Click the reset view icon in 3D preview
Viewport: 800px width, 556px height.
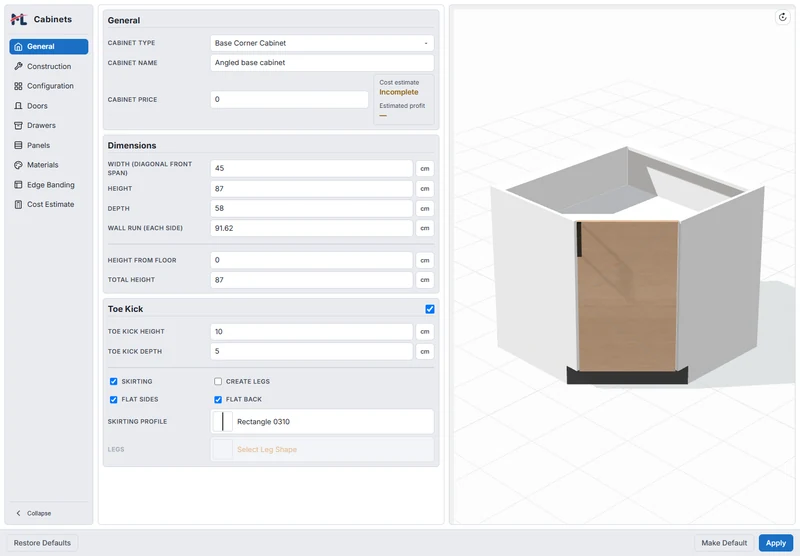783,17
